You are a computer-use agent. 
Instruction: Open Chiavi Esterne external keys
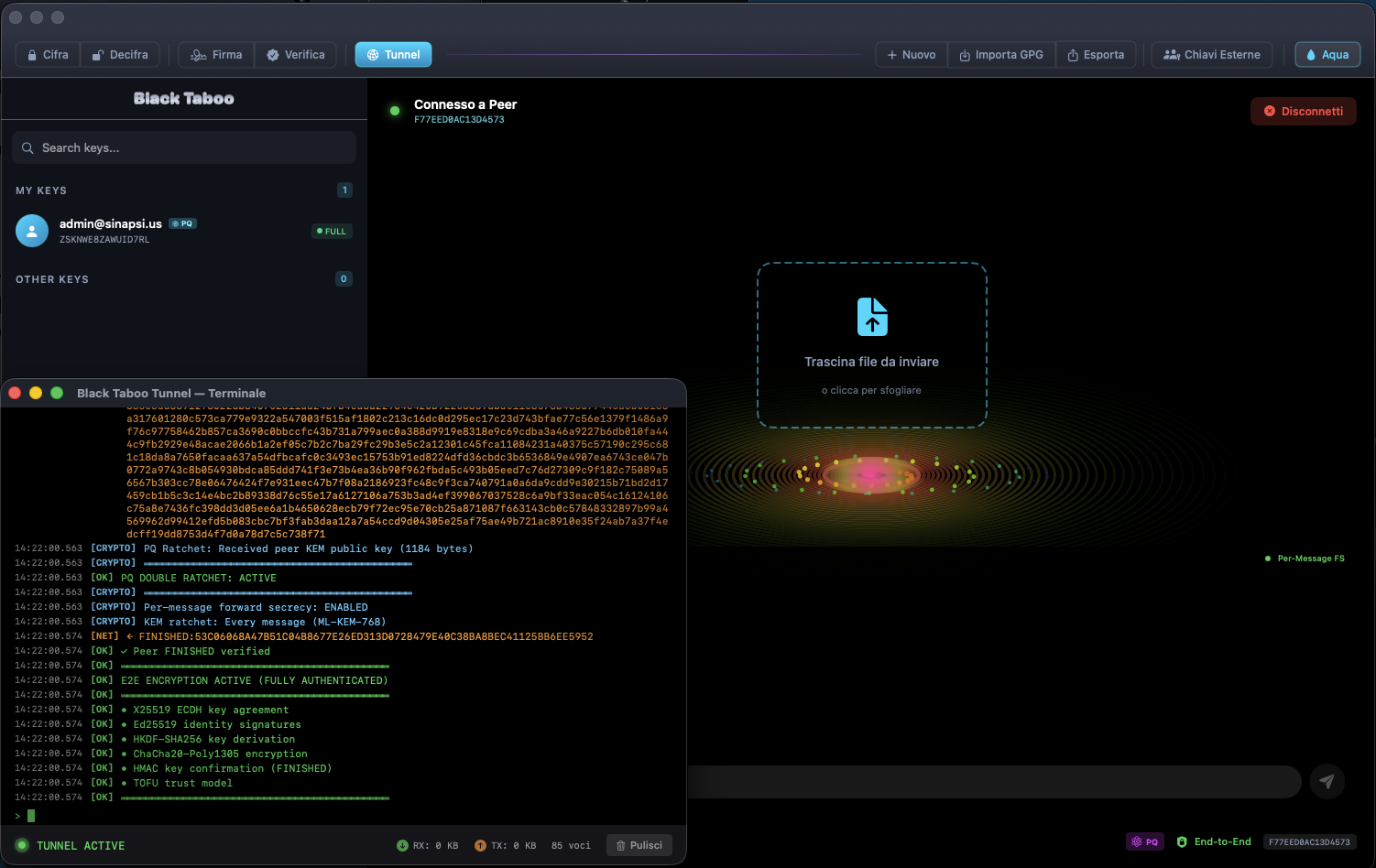[1211, 55]
